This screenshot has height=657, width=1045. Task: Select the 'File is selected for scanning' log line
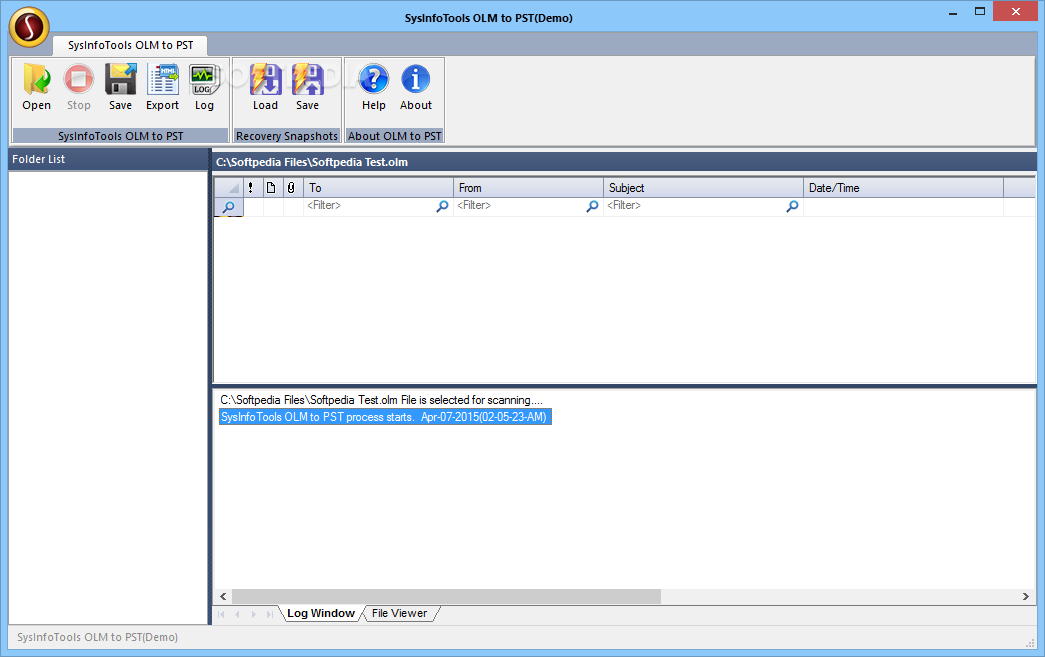coord(381,400)
